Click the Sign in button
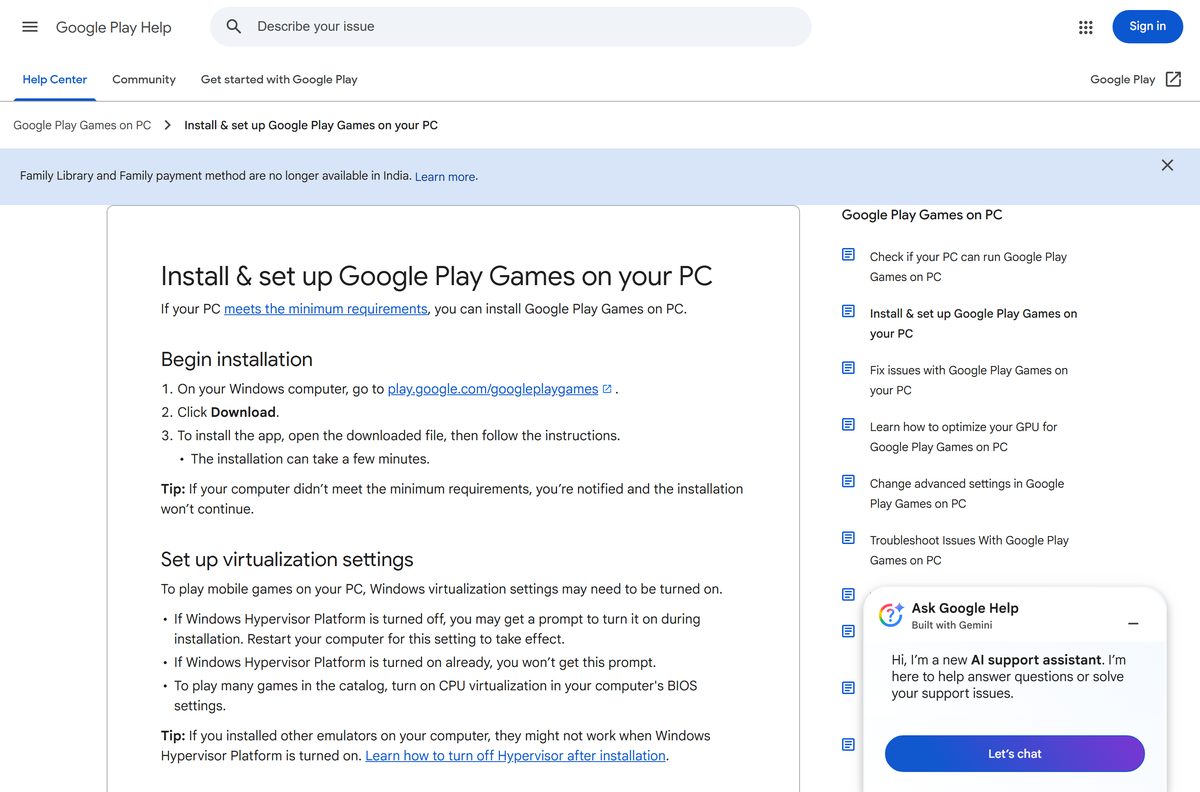Viewport: 1200px width, 792px height. click(x=1147, y=27)
